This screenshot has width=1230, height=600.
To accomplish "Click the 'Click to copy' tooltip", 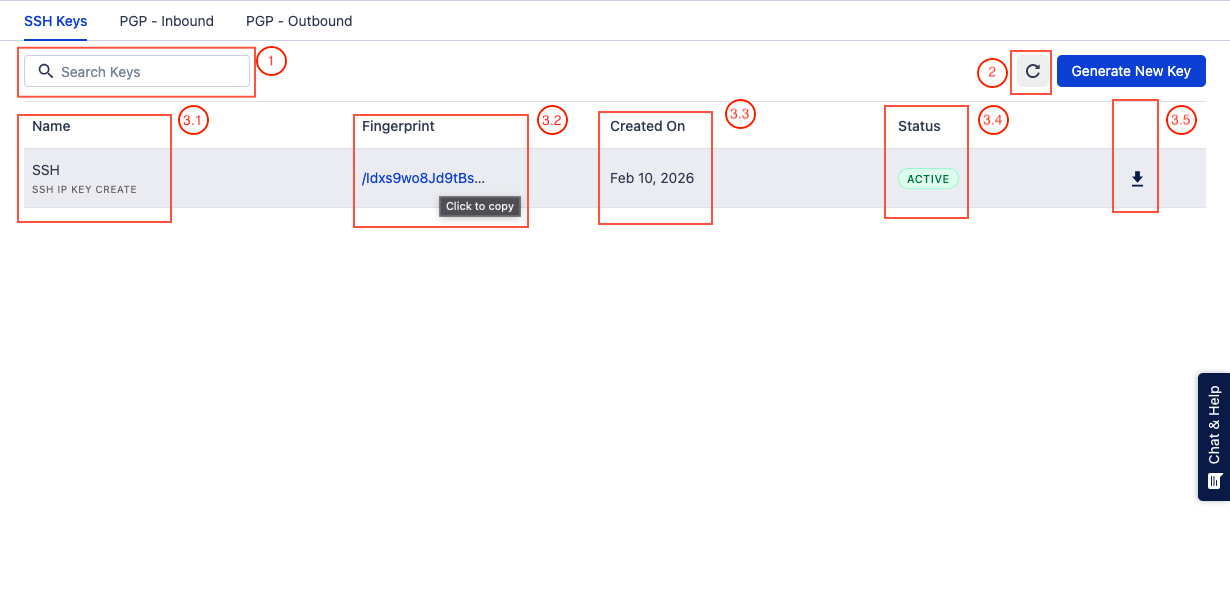I will pyautogui.click(x=480, y=206).
